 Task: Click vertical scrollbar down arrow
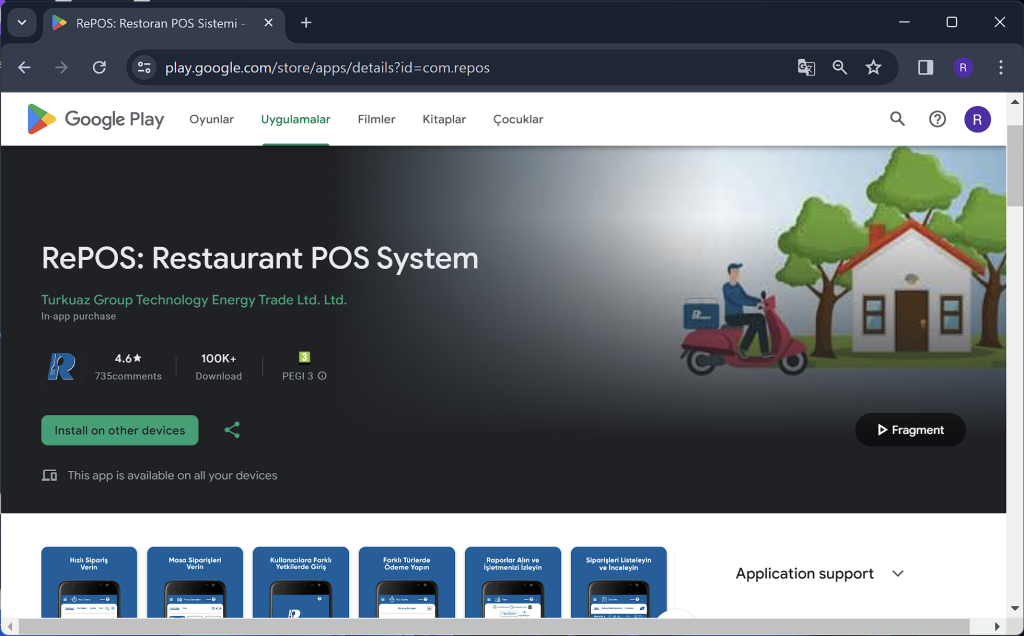pyautogui.click(x=1015, y=608)
